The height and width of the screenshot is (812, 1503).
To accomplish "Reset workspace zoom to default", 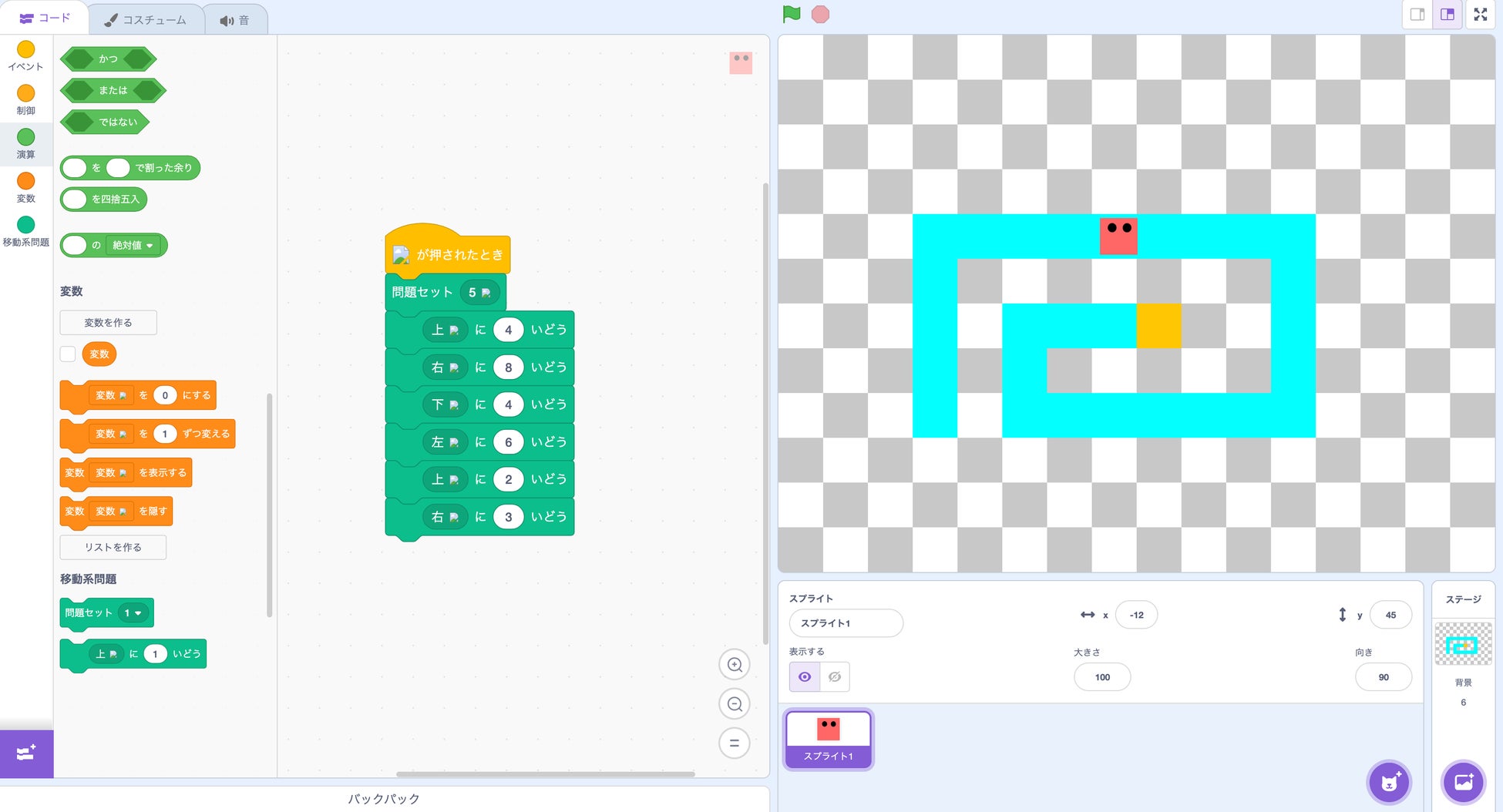I will pos(735,743).
